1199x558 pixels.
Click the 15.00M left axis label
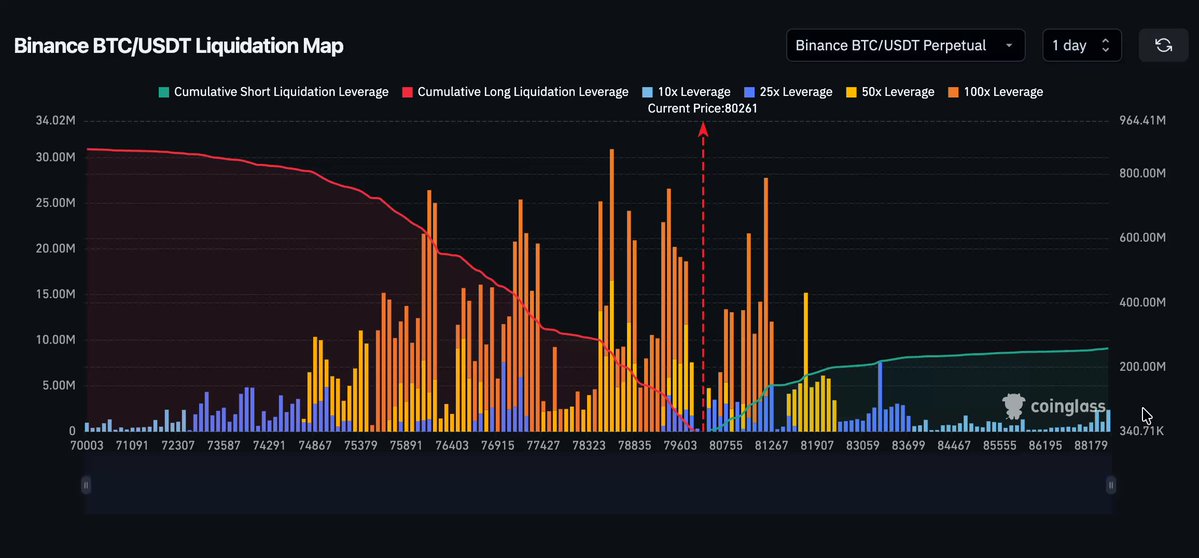click(x=56, y=294)
